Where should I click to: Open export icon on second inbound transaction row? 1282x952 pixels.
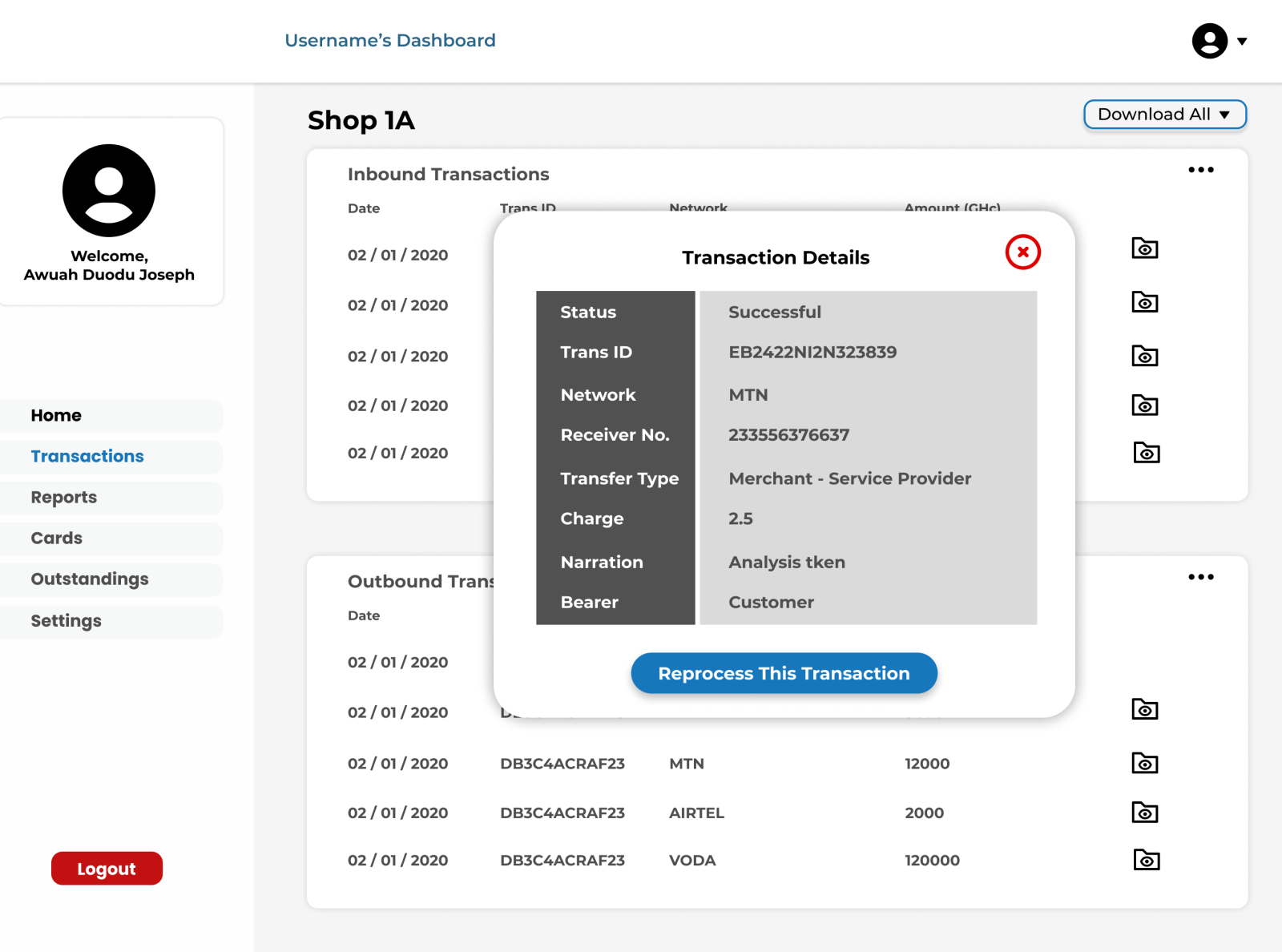click(x=1144, y=302)
